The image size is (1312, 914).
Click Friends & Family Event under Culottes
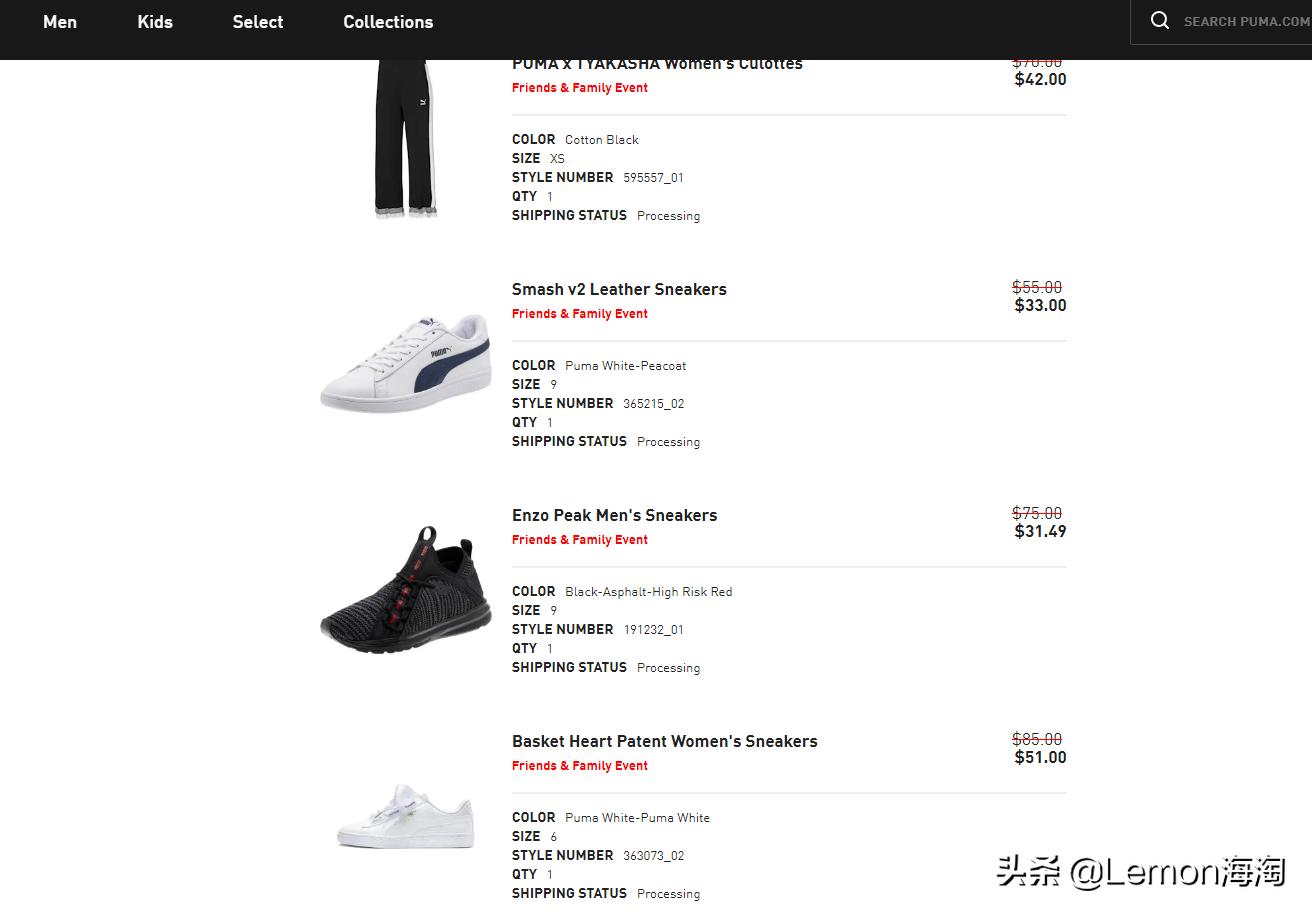pyautogui.click(x=580, y=88)
